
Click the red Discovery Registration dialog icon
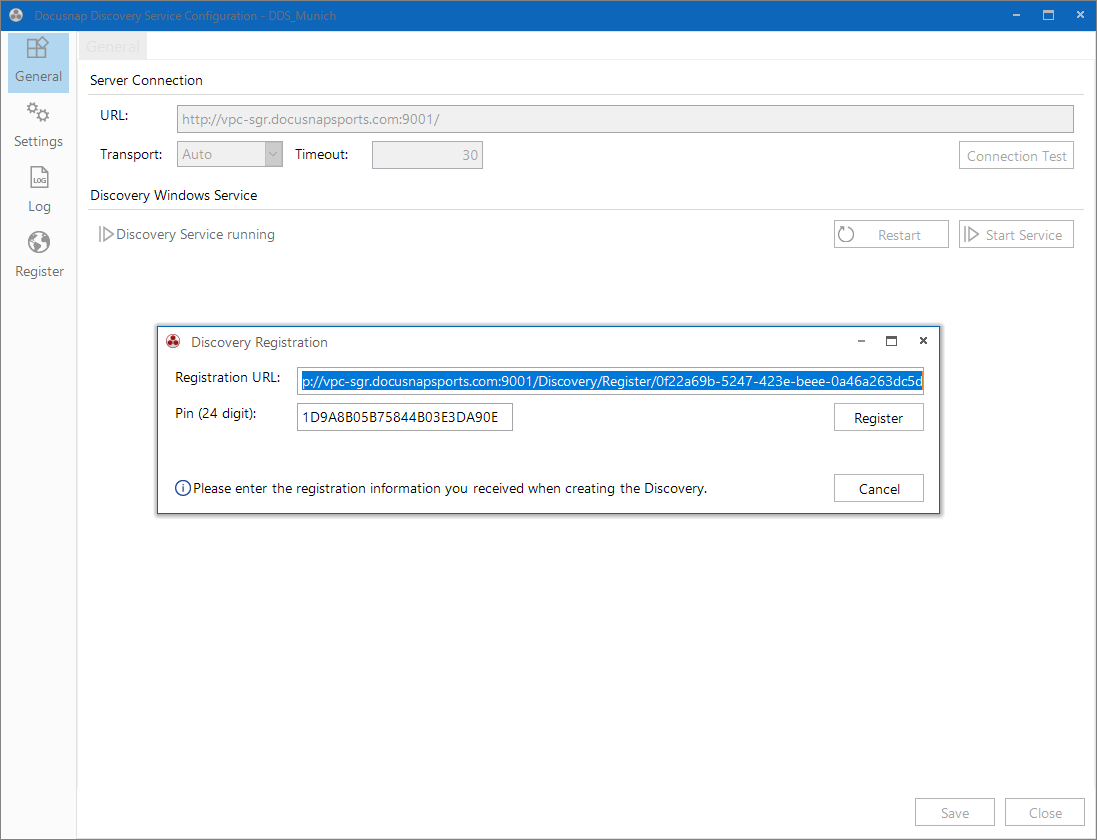tap(173, 341)
